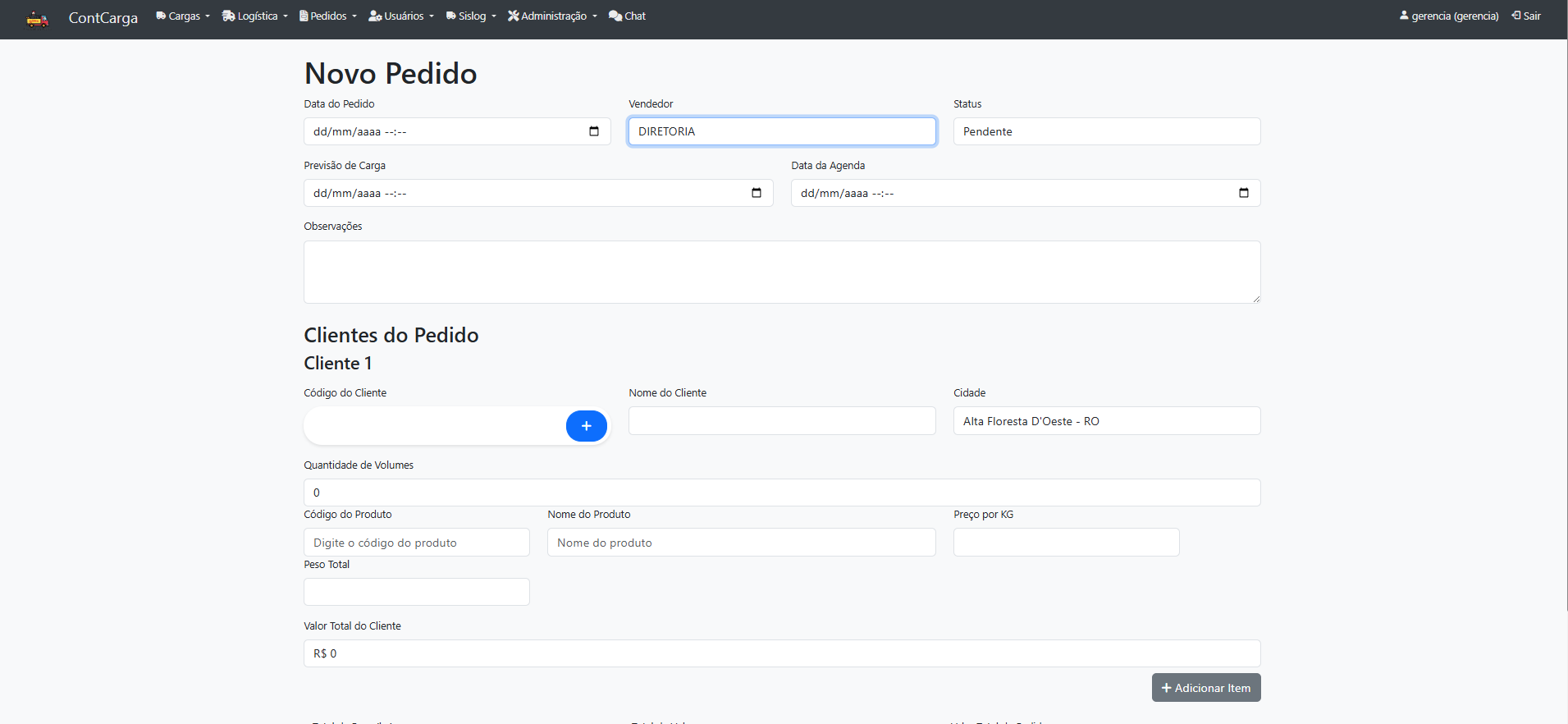
Task: Click the ContCarga truck logo icon
Action: pyautogui.click(x=38, y=18)
